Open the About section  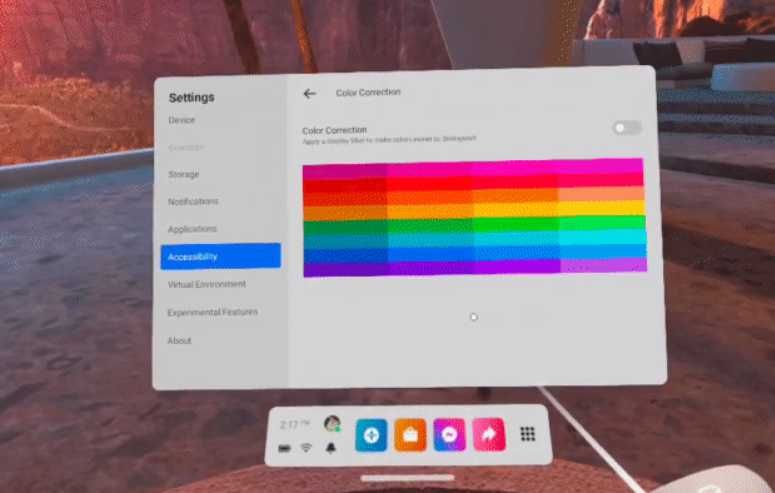click(180, 340)
